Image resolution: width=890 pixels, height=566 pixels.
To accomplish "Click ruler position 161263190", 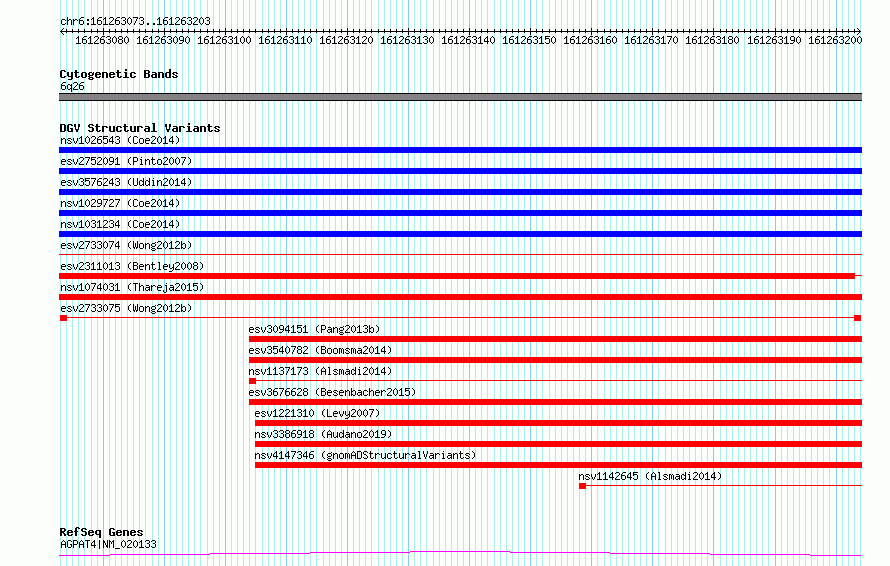I will [x=774, y=40].
